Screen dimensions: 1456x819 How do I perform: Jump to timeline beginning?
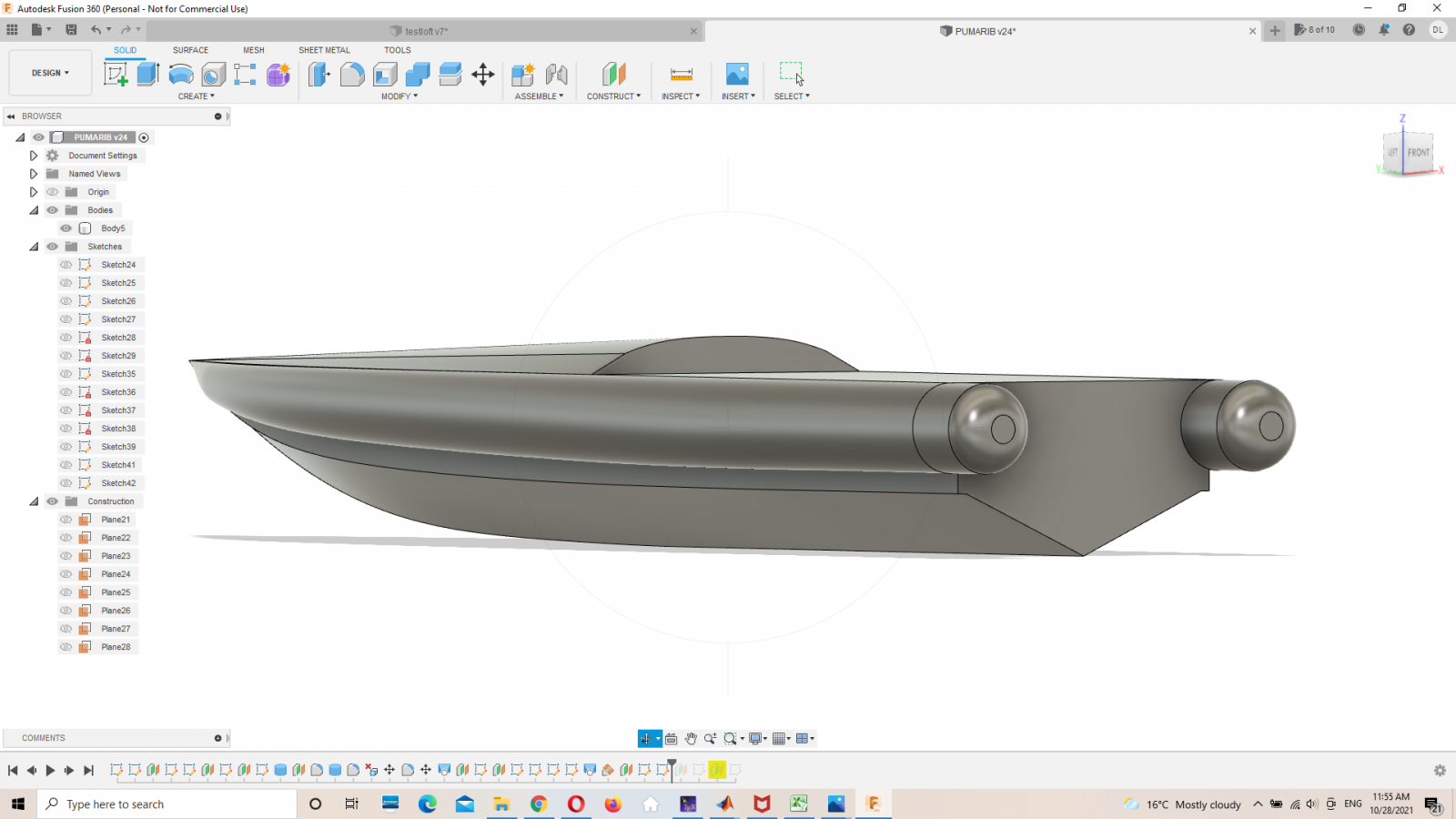pyautogui.click(x=13, y=771)
